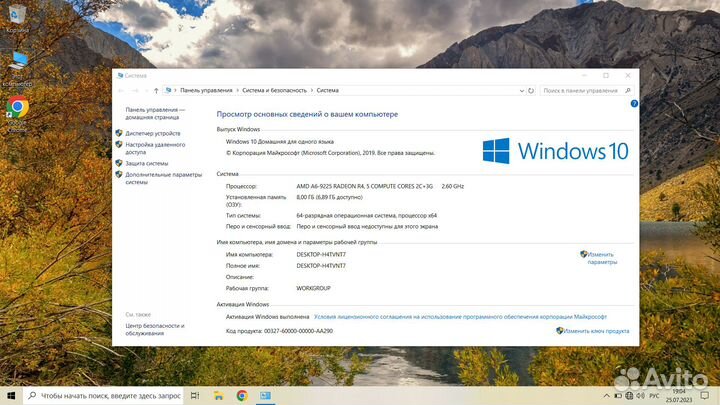Expand chevron after Панель управления breadcrumb
The image size is (720, 405).
tap(237, 90)
